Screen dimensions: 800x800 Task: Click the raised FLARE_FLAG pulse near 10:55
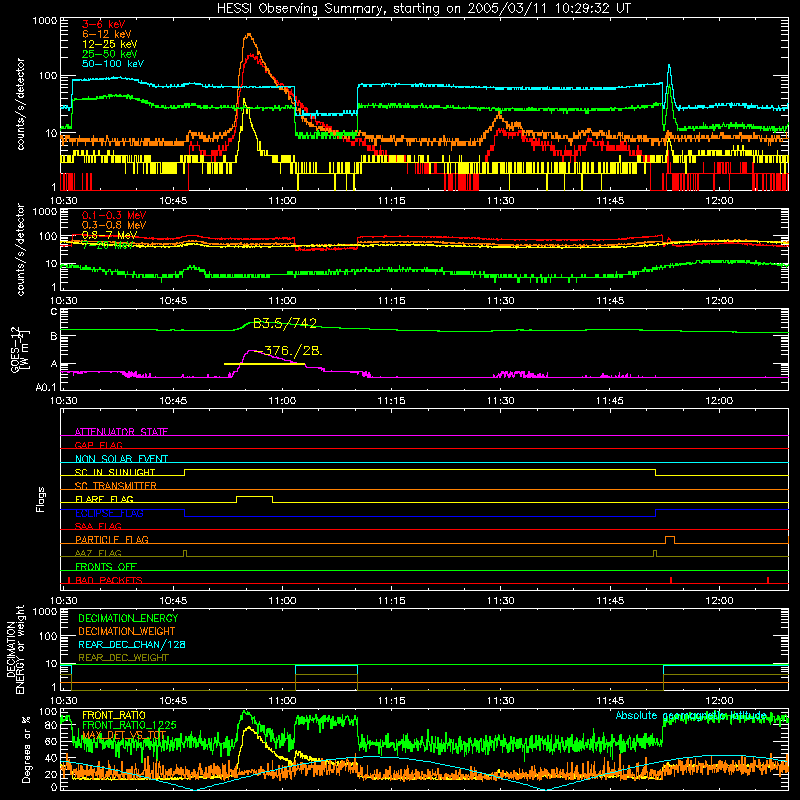click(254, 499)
